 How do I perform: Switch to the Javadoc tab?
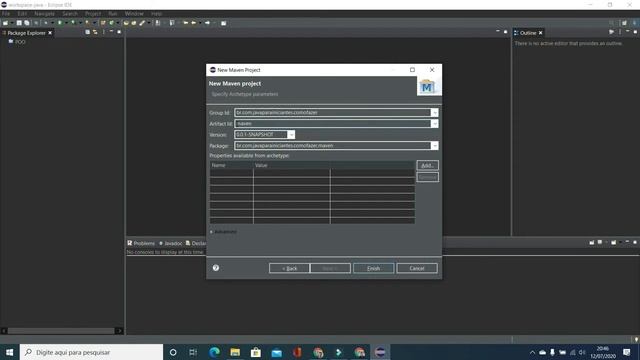(x=171, y=243)
